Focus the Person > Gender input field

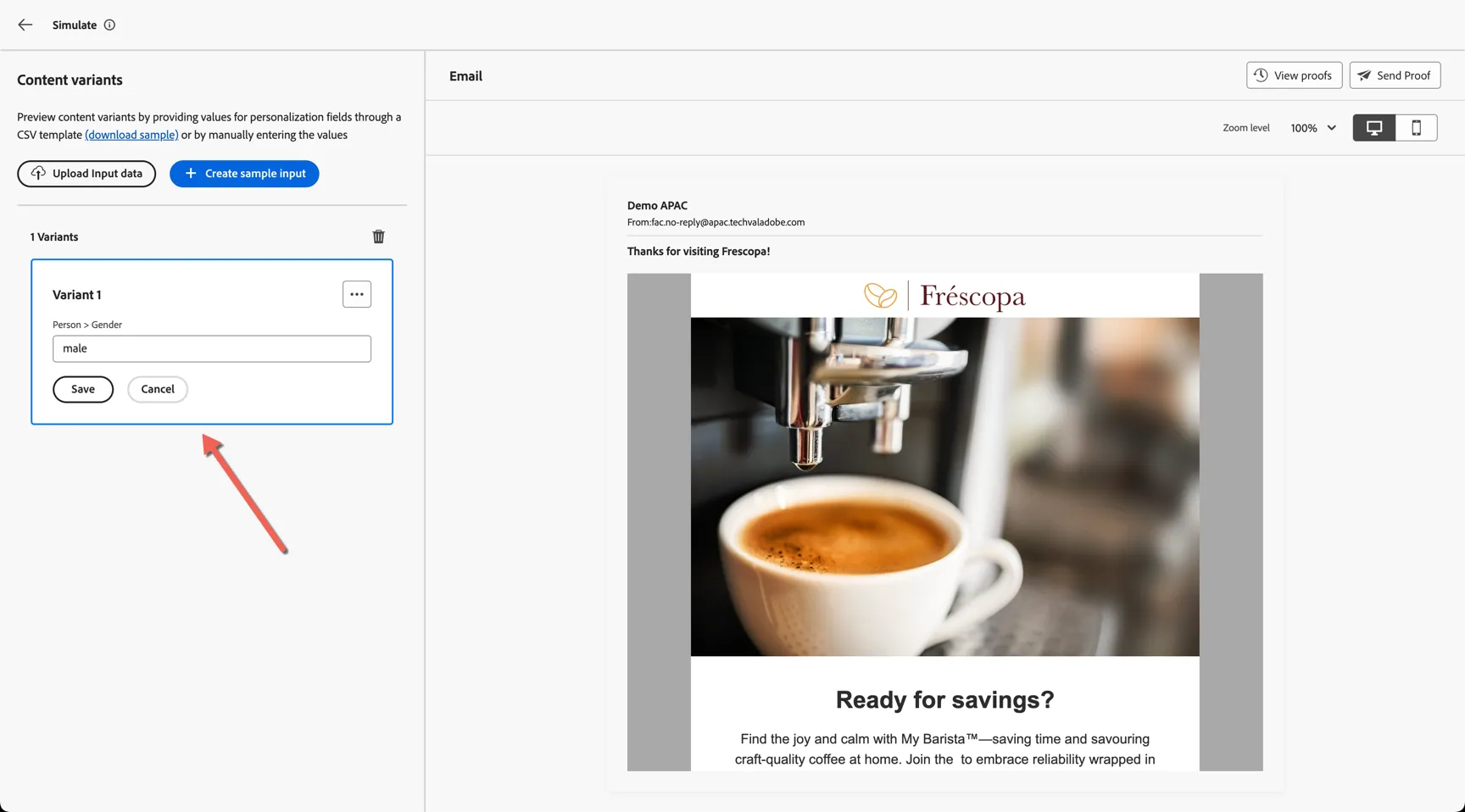tap(212, 348)
